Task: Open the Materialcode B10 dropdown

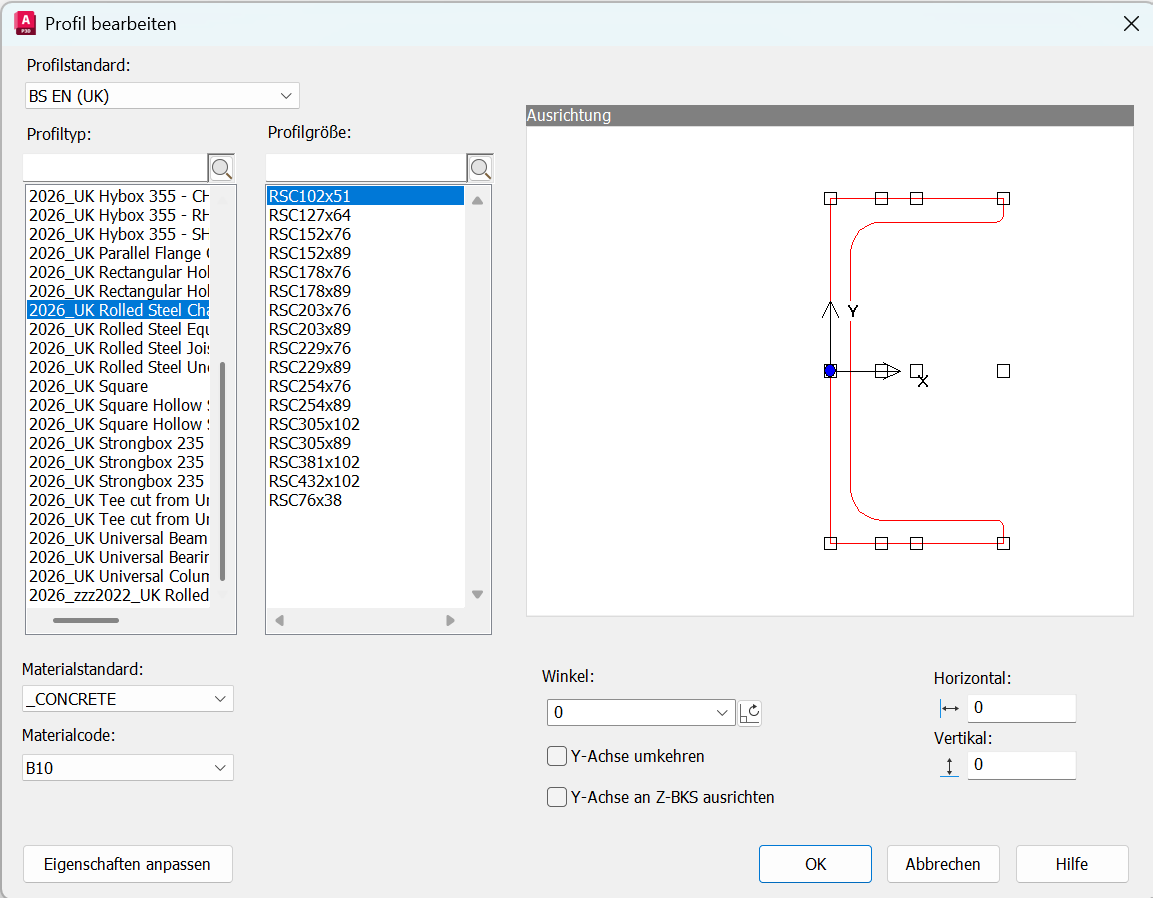Action: click(x=128, y=768)
